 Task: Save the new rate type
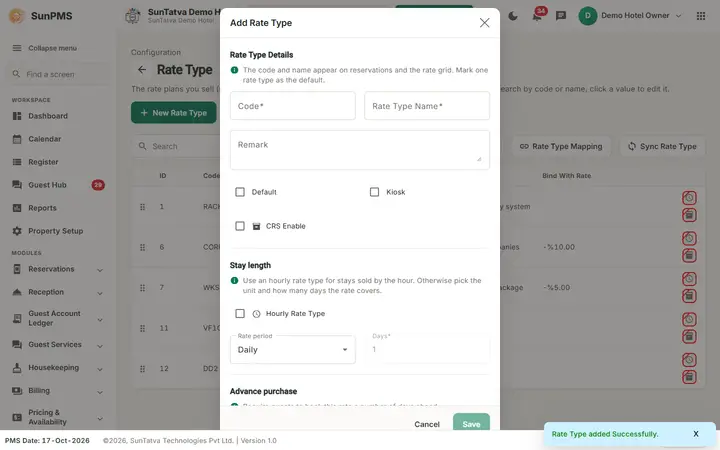click(471, 422)
